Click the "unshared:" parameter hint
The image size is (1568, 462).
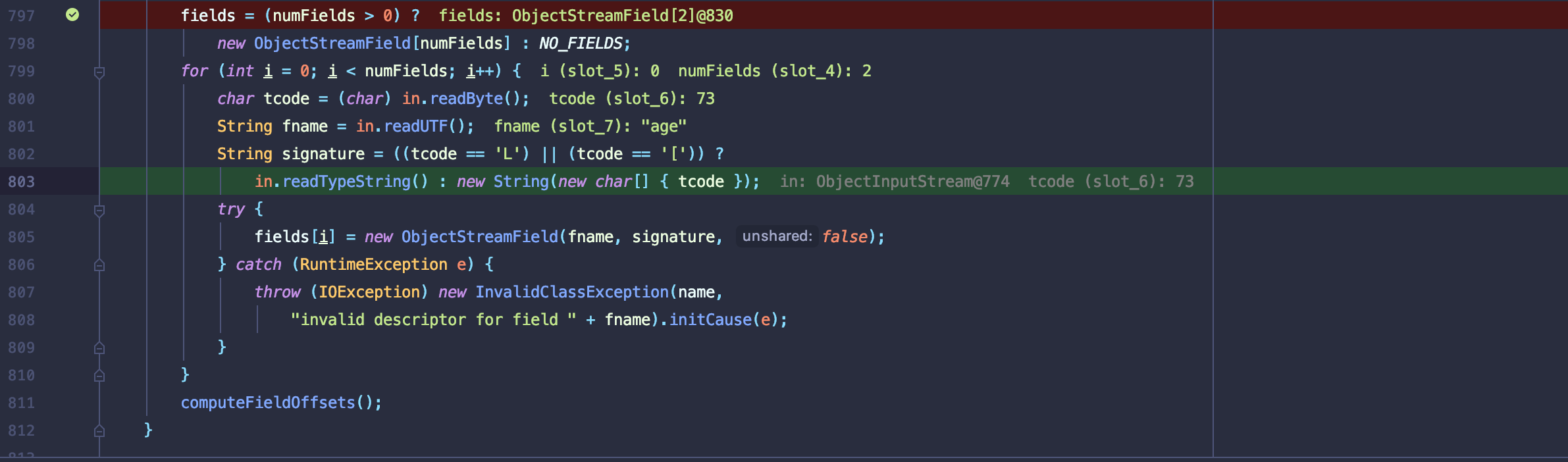click(777, 236)
